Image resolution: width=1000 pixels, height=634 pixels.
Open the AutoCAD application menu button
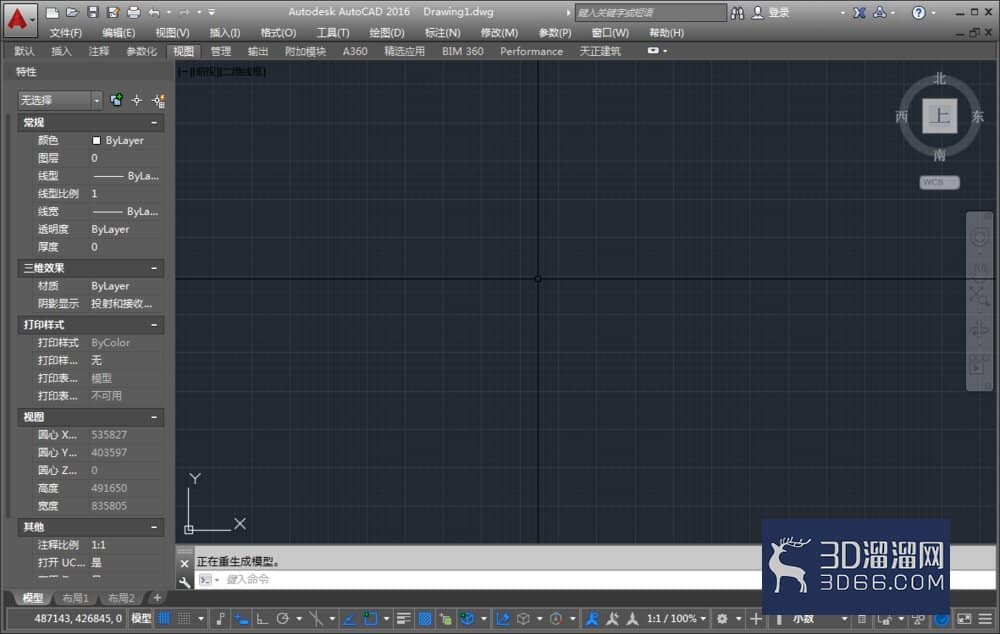click(19, 19)
